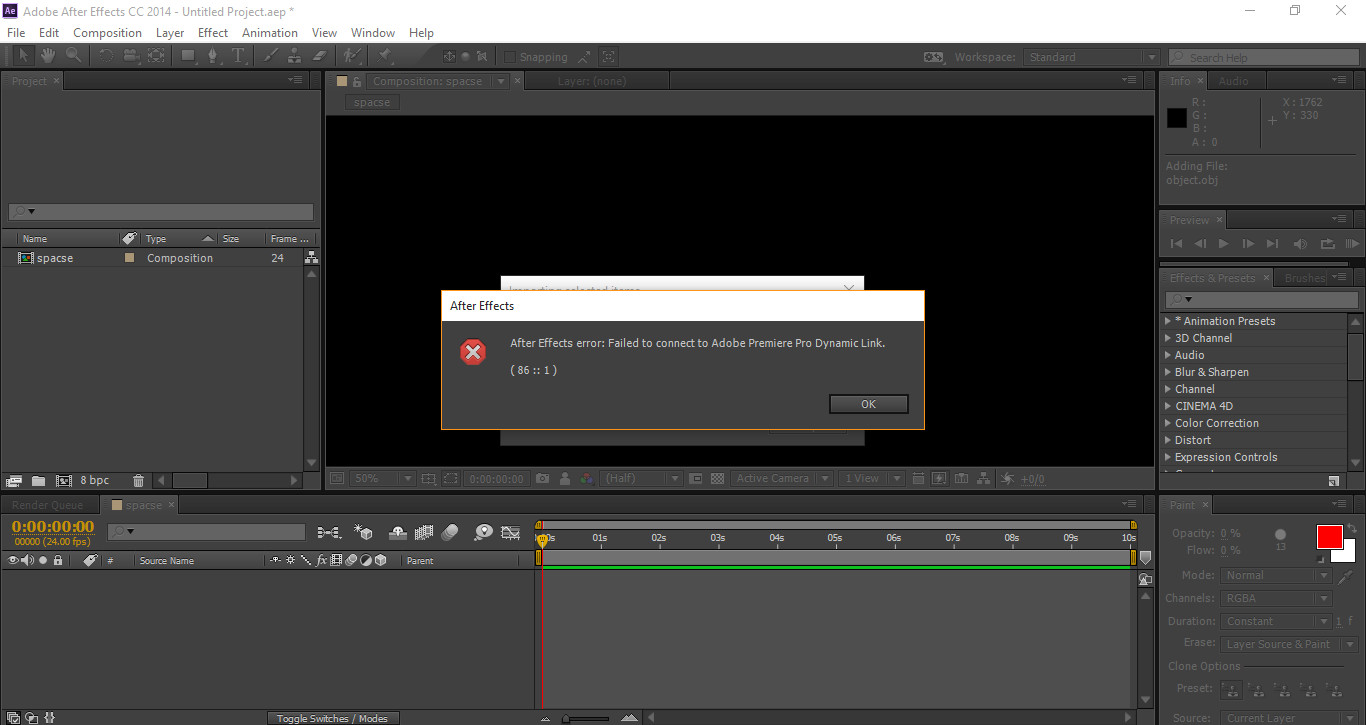This screenshot has width=1366, height=725.
Task: Click the red foreground color swatch
Action: (x=1329, y=536)
